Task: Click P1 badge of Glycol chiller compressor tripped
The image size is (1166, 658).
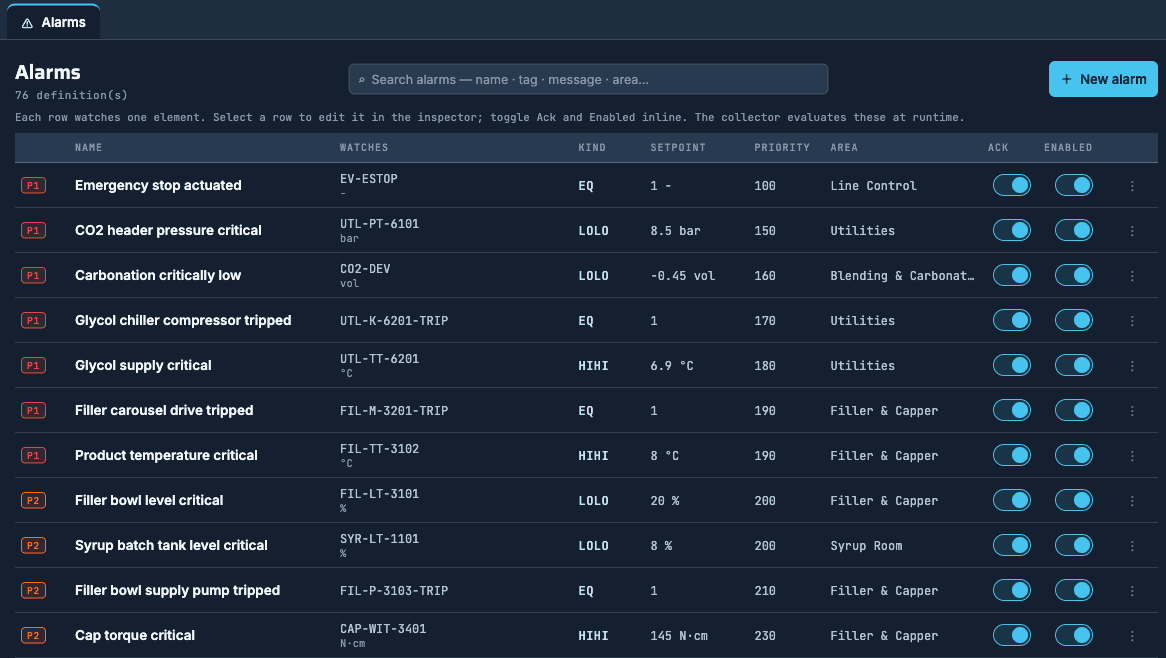Action: 33,320
